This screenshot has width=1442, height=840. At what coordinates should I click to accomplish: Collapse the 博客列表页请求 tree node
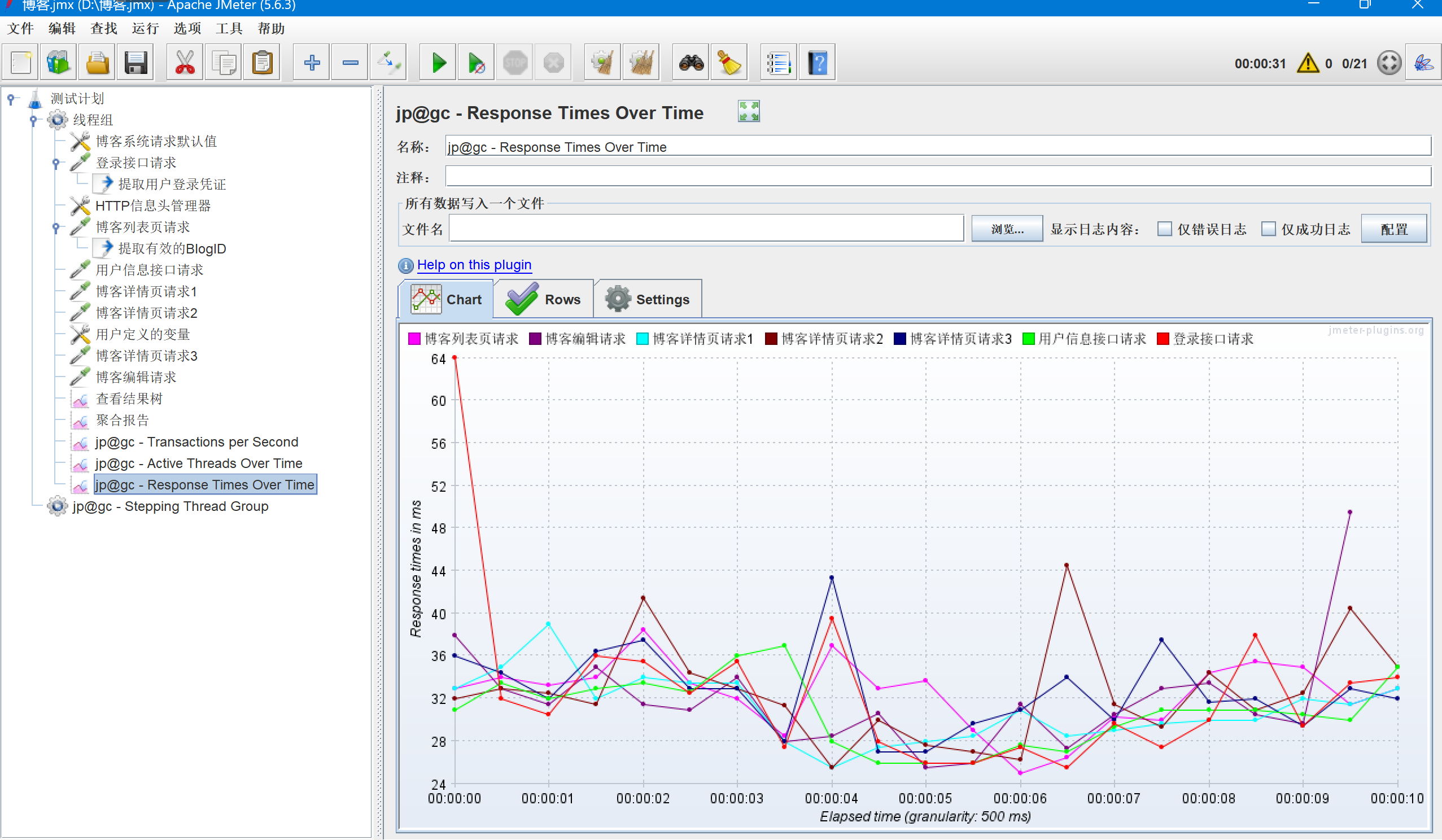[55, 228]
